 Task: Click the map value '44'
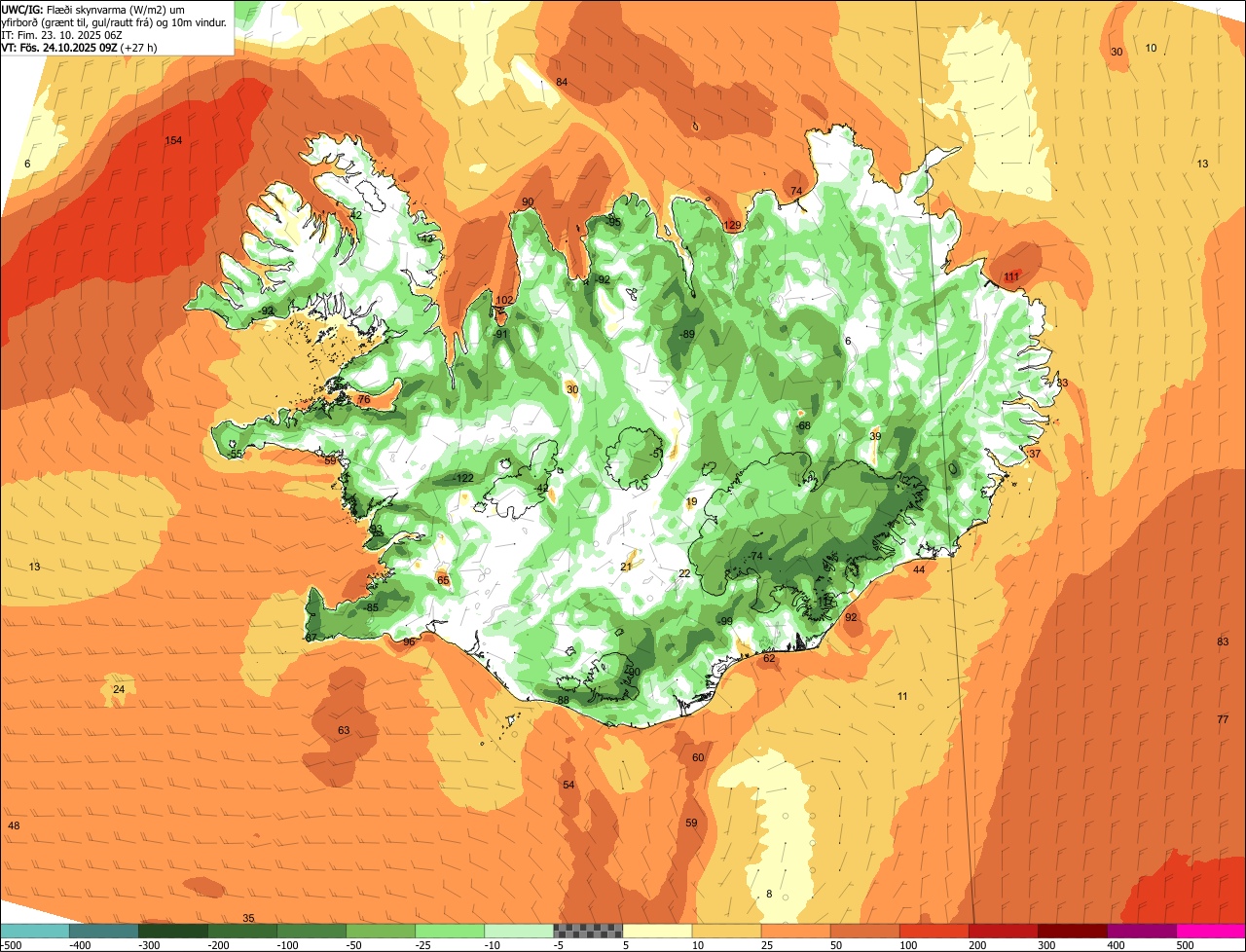click(919, 569)
